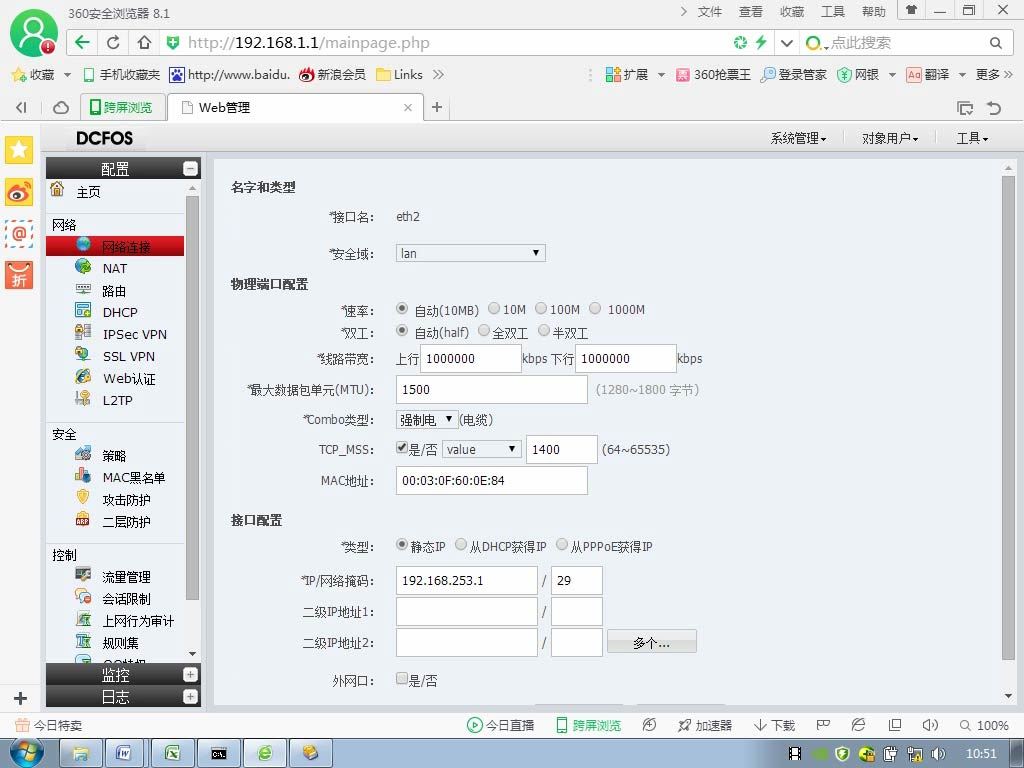Go to browser home page icon

coord(144,42)
